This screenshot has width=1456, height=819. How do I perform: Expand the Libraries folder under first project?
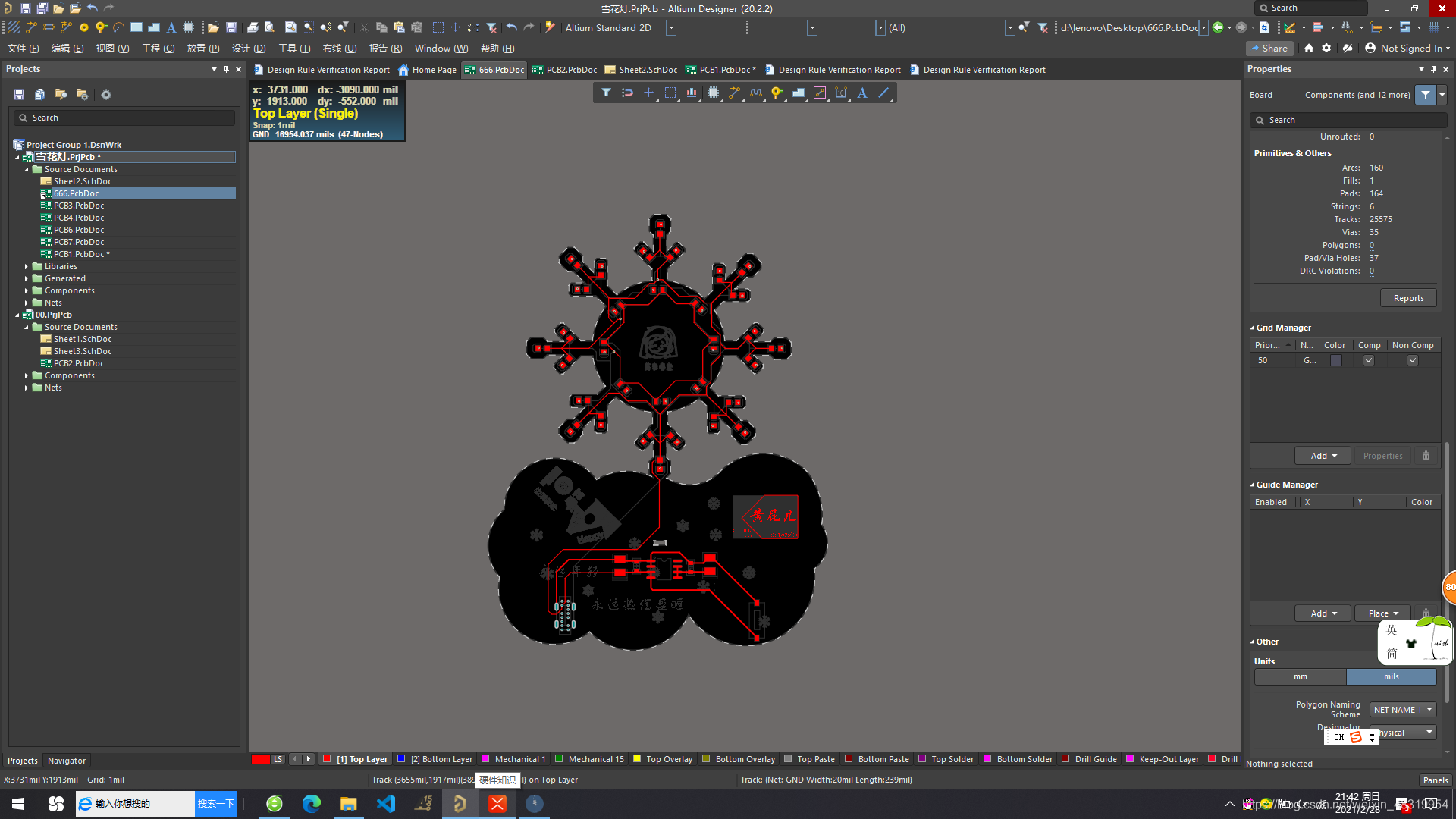(x=27, y=267)
